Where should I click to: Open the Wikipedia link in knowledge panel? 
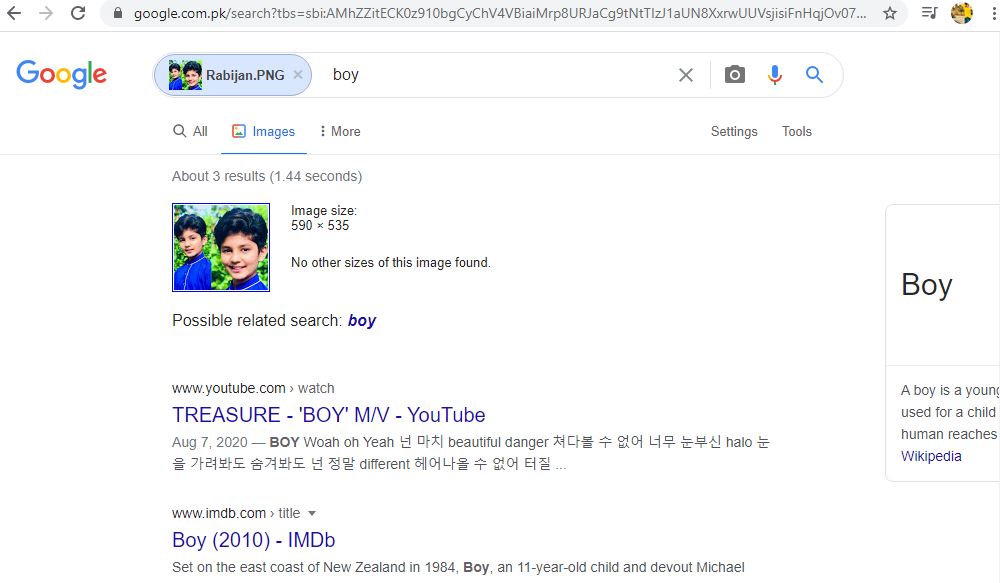pyautogui.click(x=930, y=456)
